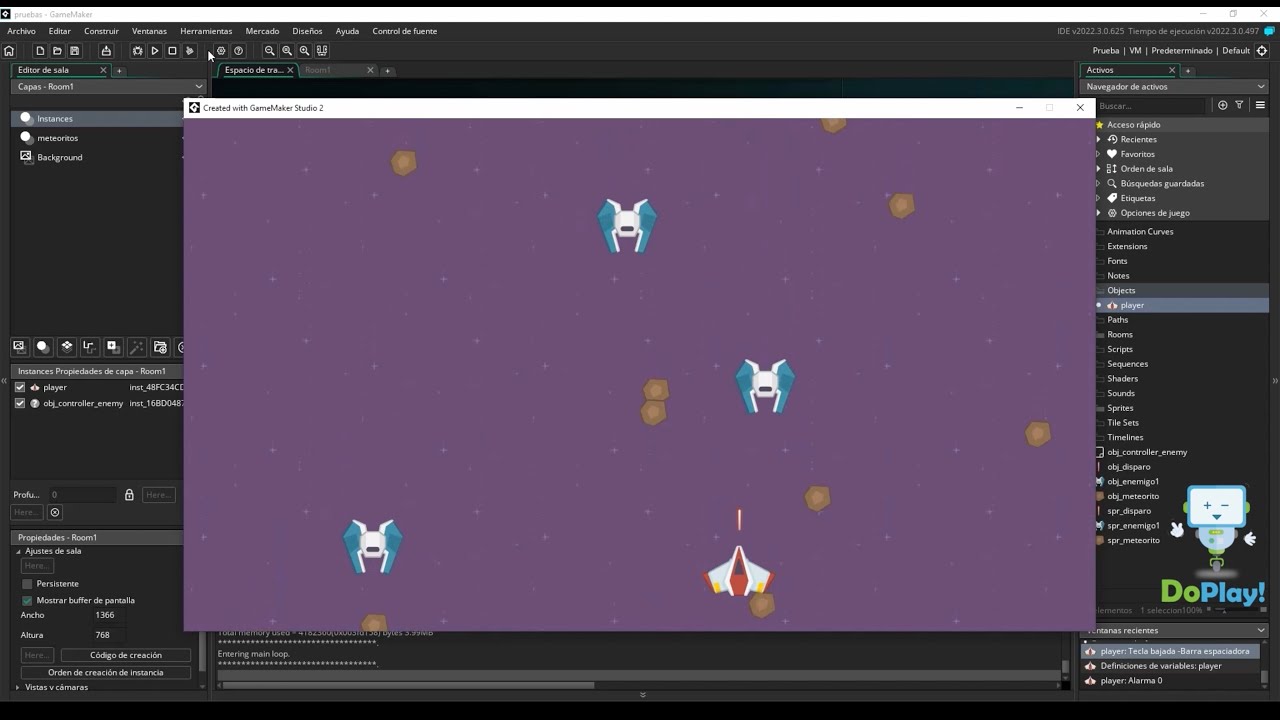Click the output panel horizontal scrollbar
The width and height of the screenshot is (1280, 720).
[x=408, y=685]
